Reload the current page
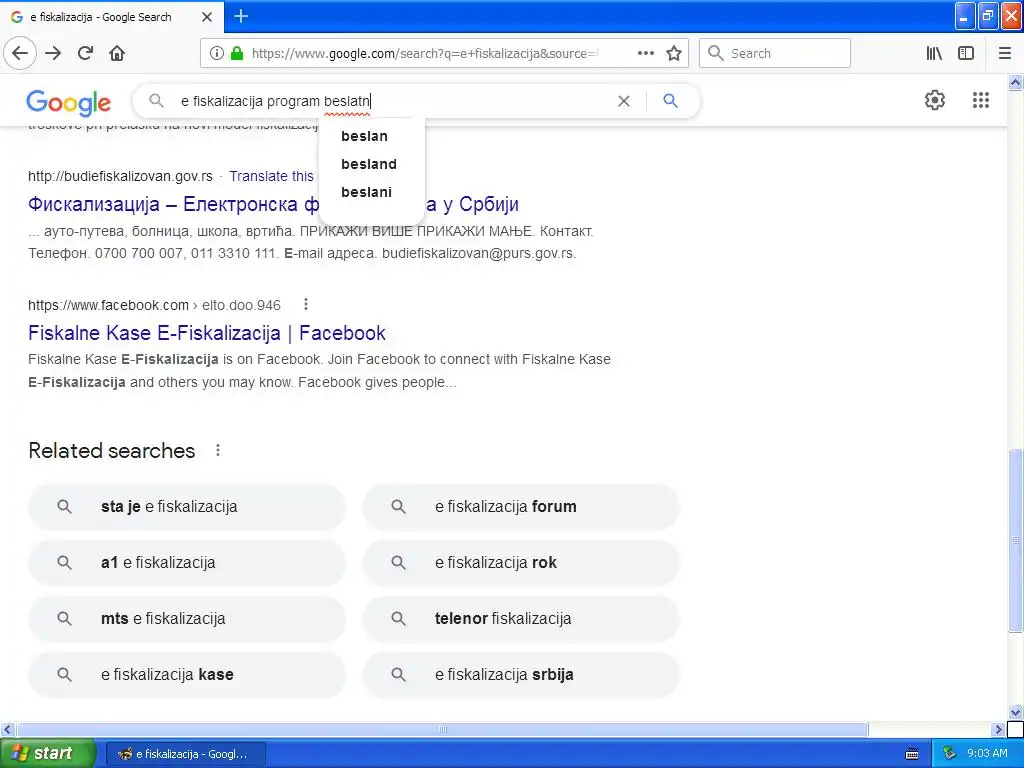 (85, 53)
